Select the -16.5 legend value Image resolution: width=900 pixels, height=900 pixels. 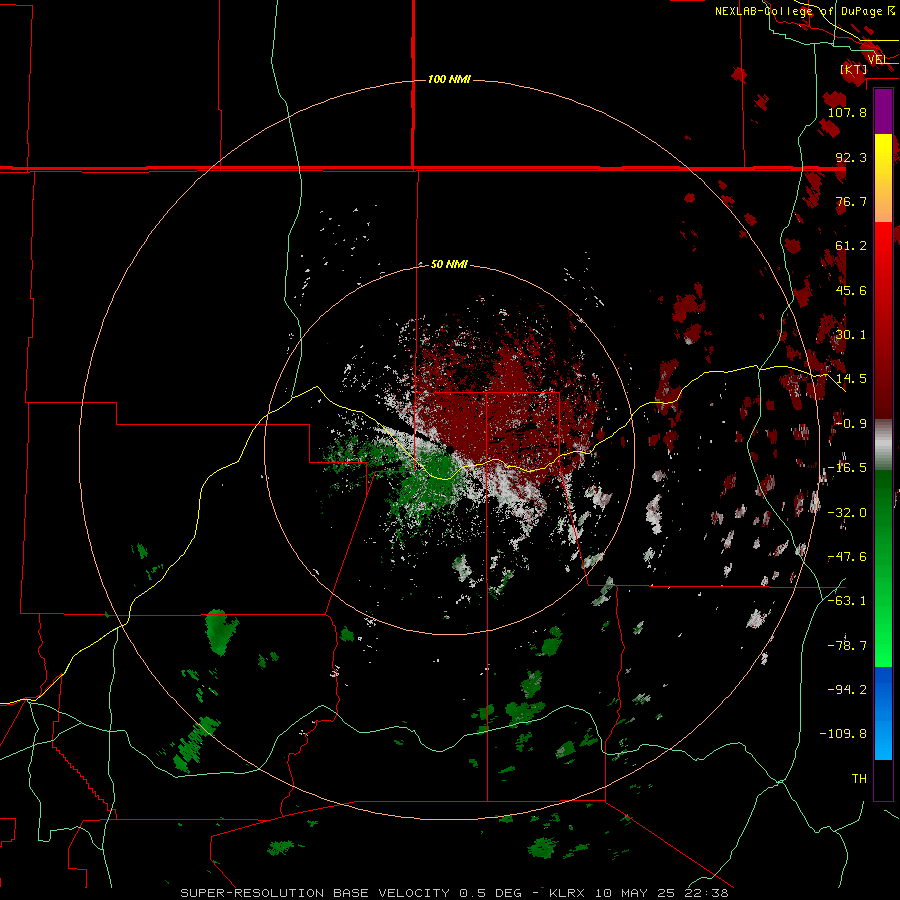pos(847,468)
